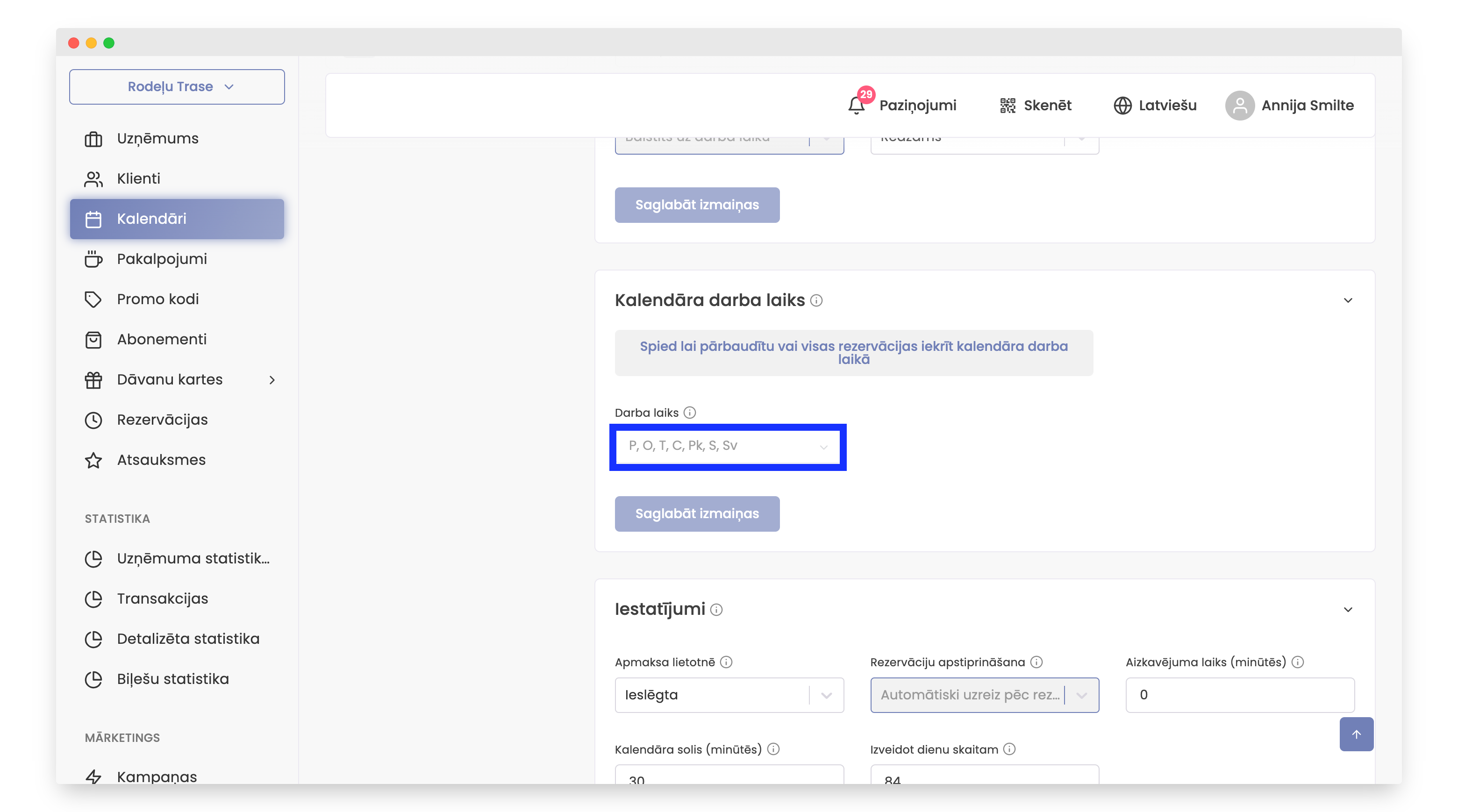Click info icon beside Darba laiks label
This screenshot has width=1458, height=812.
(689, 413)
